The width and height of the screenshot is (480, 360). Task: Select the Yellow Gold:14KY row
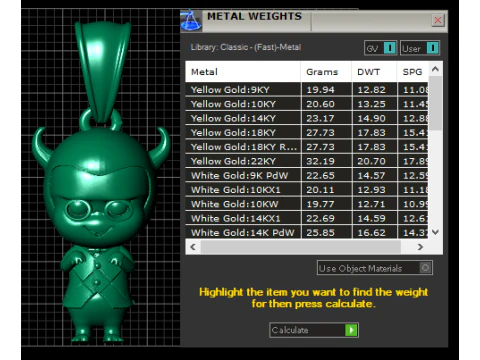coord(307,118)
